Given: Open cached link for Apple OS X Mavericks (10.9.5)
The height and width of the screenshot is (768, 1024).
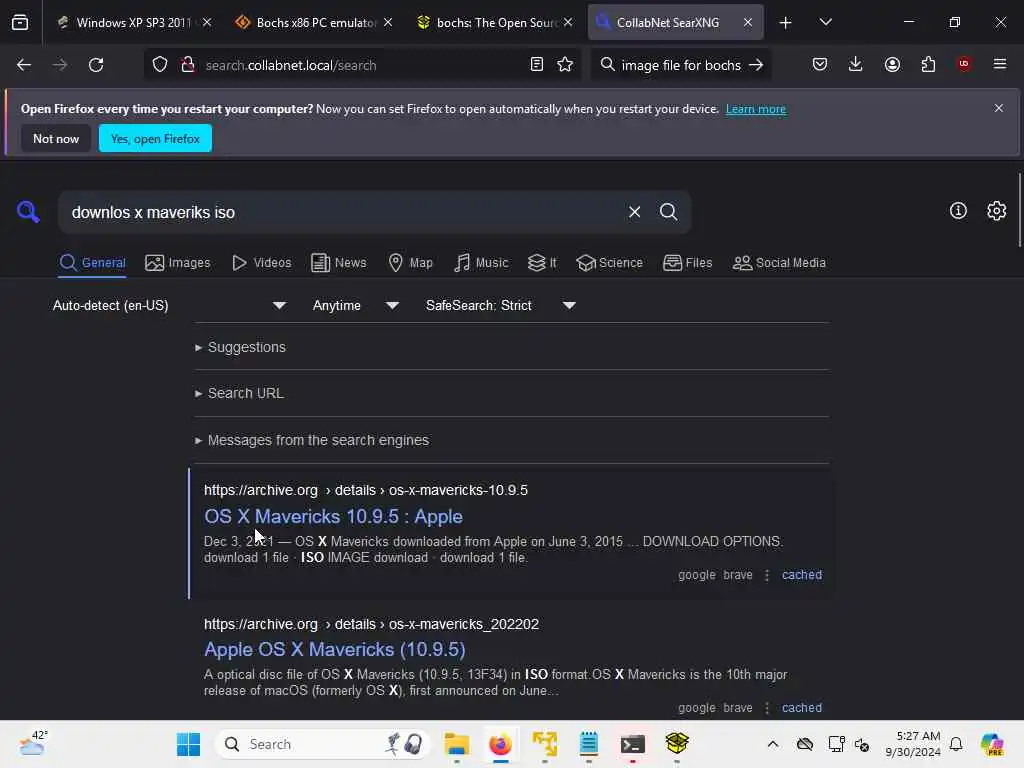Looking at the screenshot, I should [x=801, y=707].
